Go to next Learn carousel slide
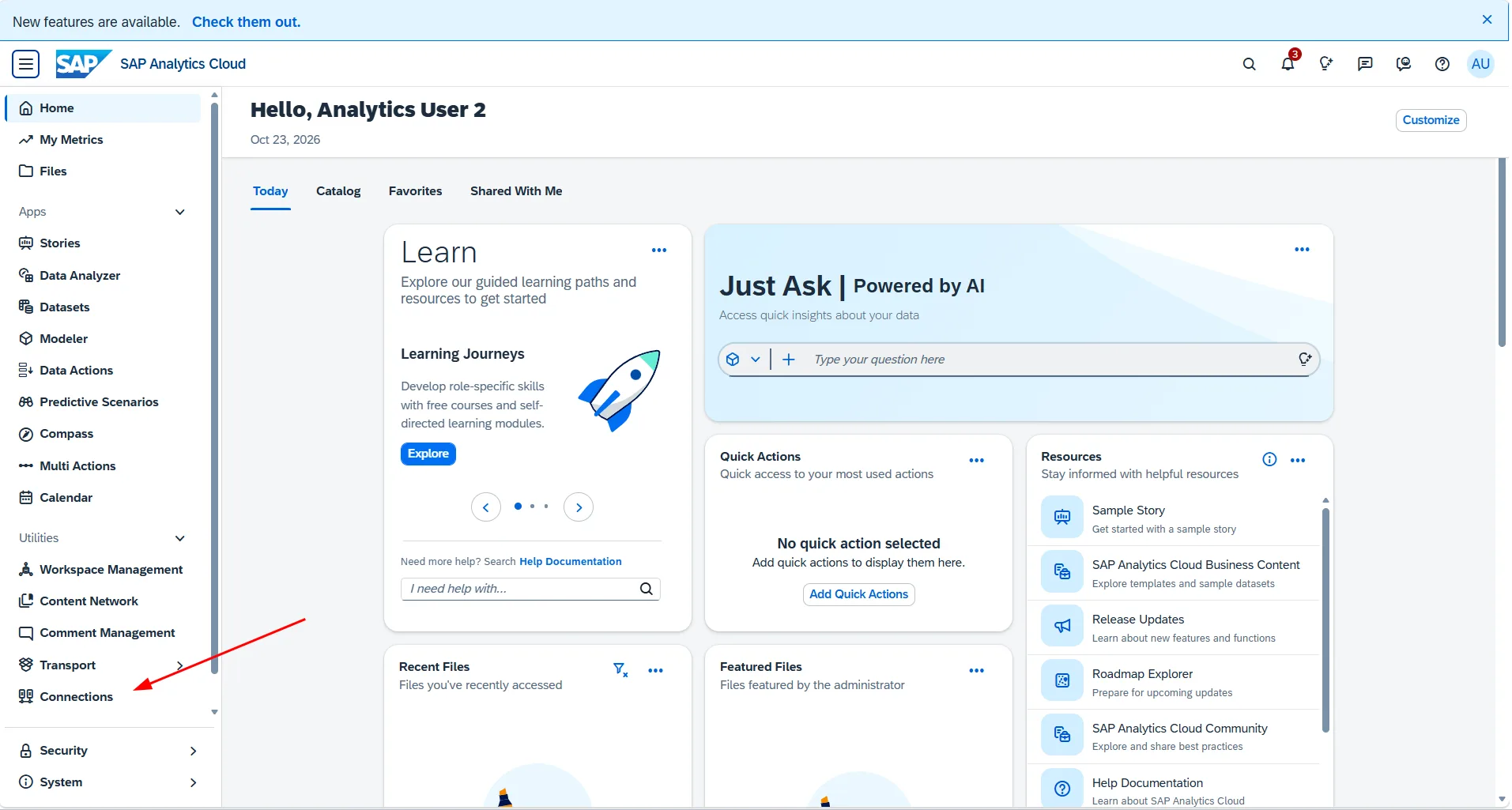This screenshot has height=810, width=1512. click(x=579, y=507)
